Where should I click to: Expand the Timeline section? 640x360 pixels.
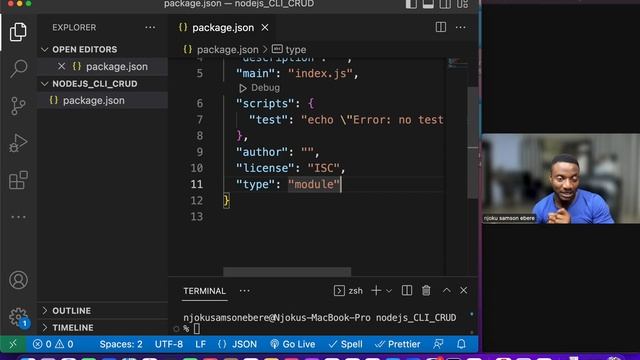pos(73,327)
